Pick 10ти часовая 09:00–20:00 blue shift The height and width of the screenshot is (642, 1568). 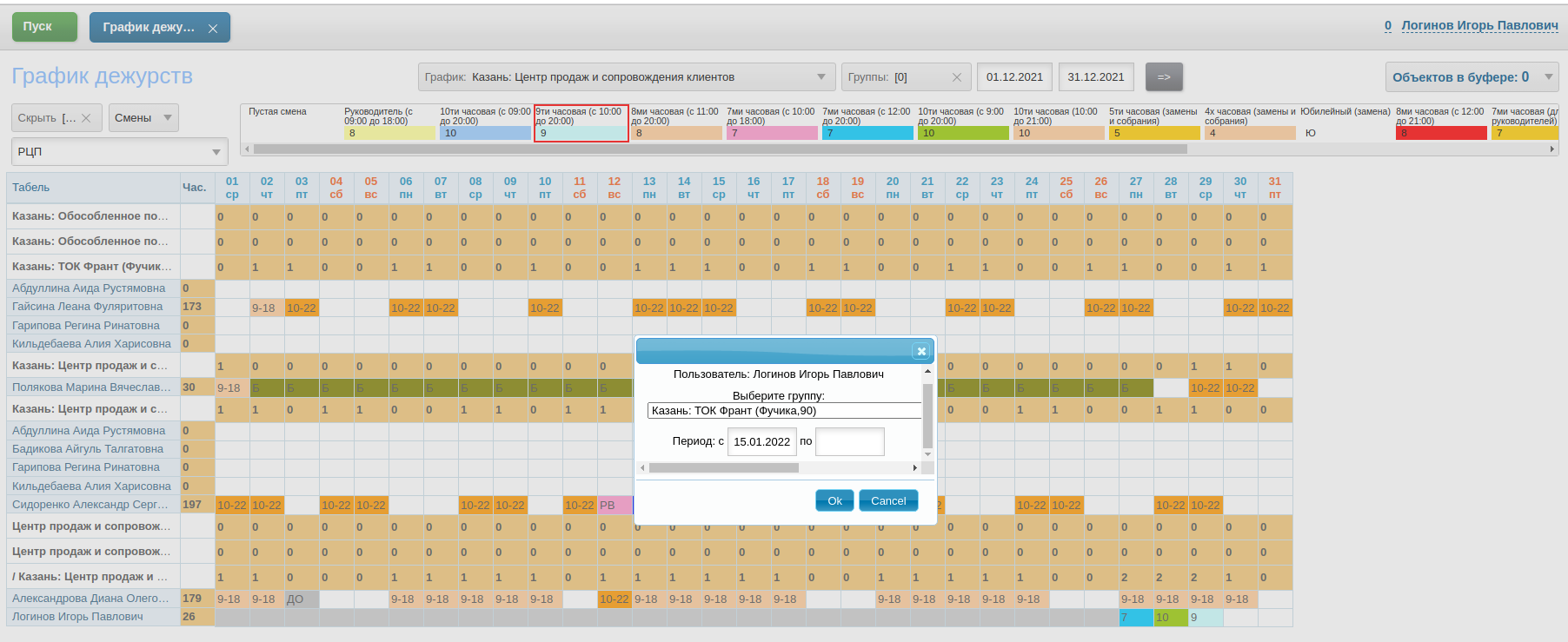point(484,122)
